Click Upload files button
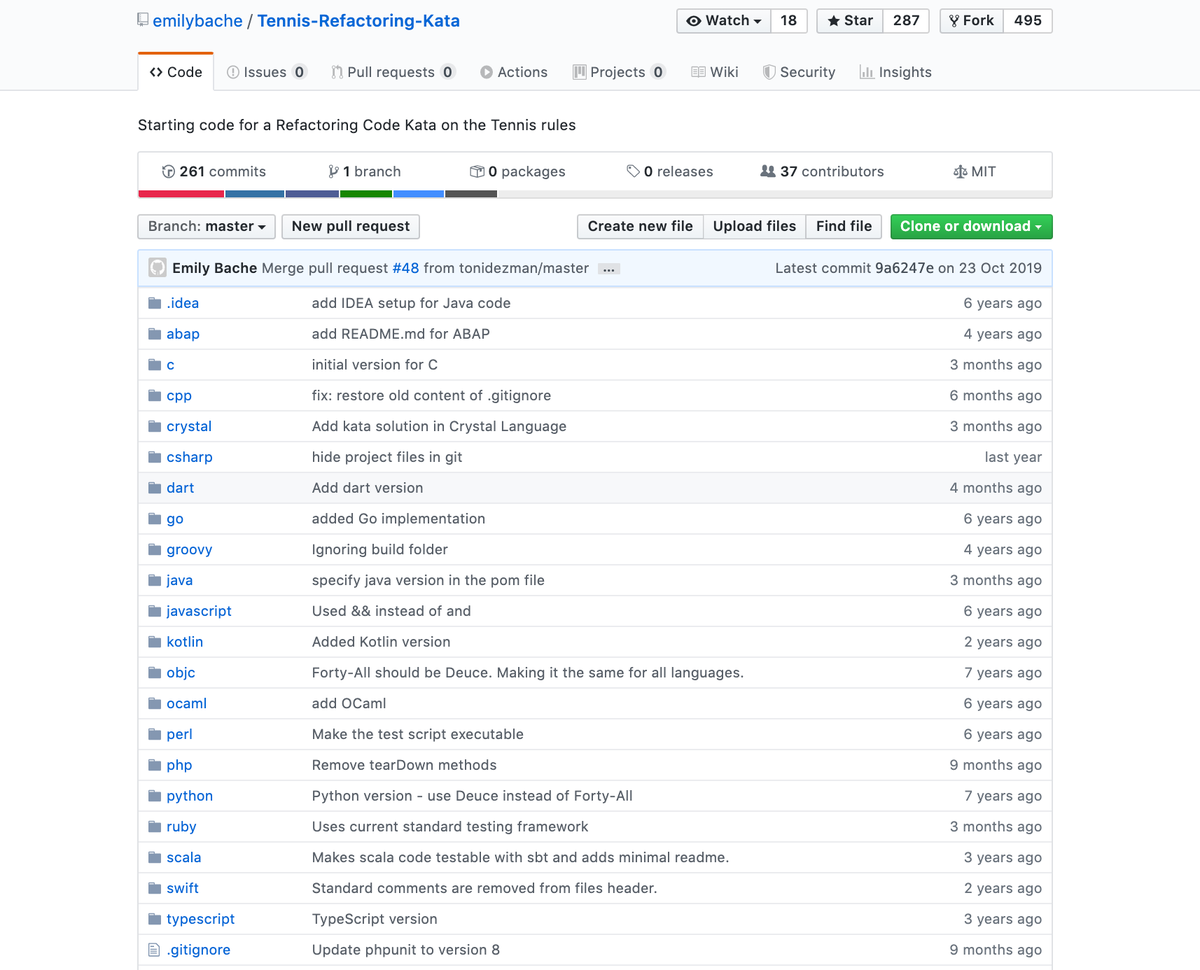The height and width of the screenshot is (970, 1200). (x=754, y=227)
